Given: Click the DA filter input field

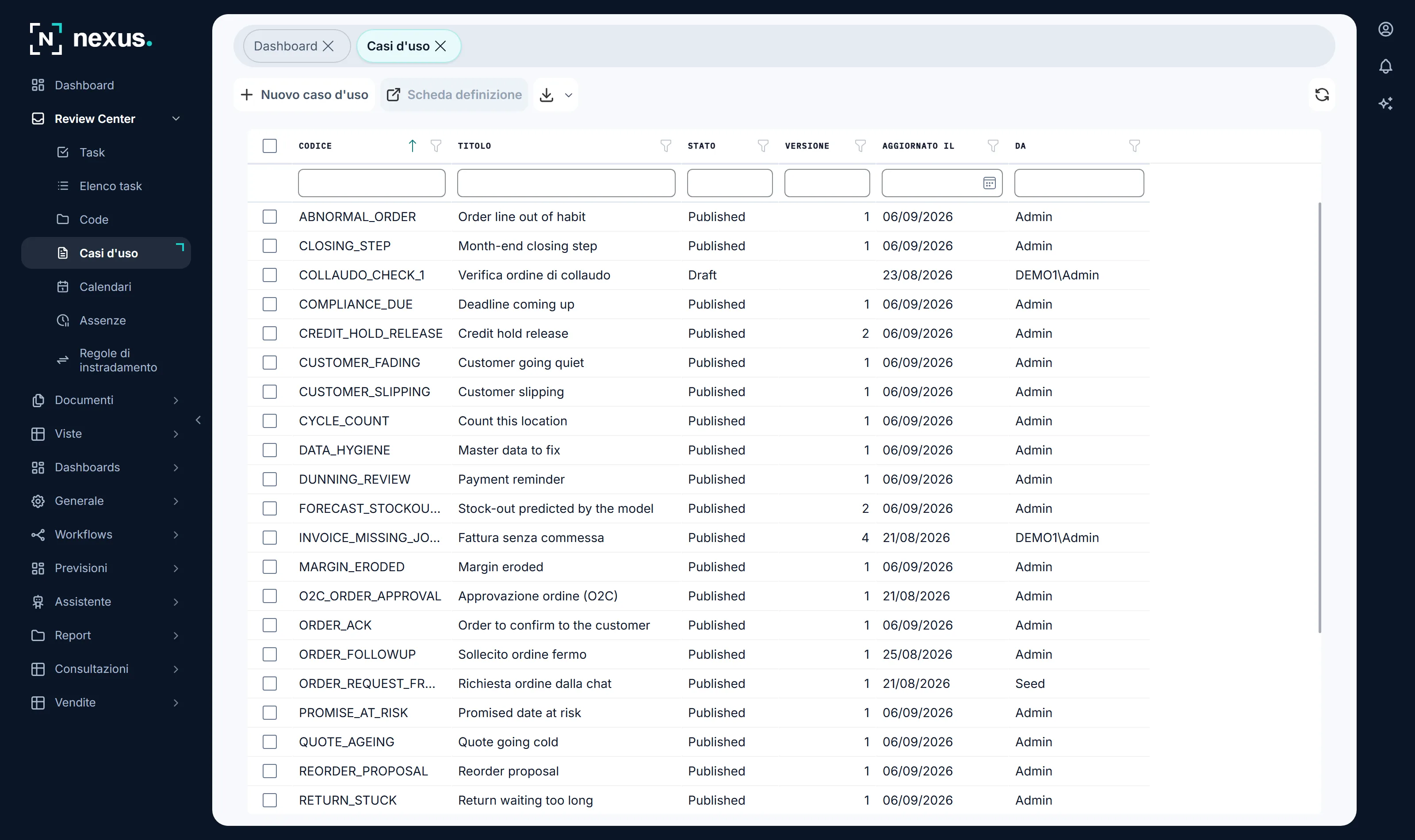Looking at the screenshot, I should [1079, 183].
